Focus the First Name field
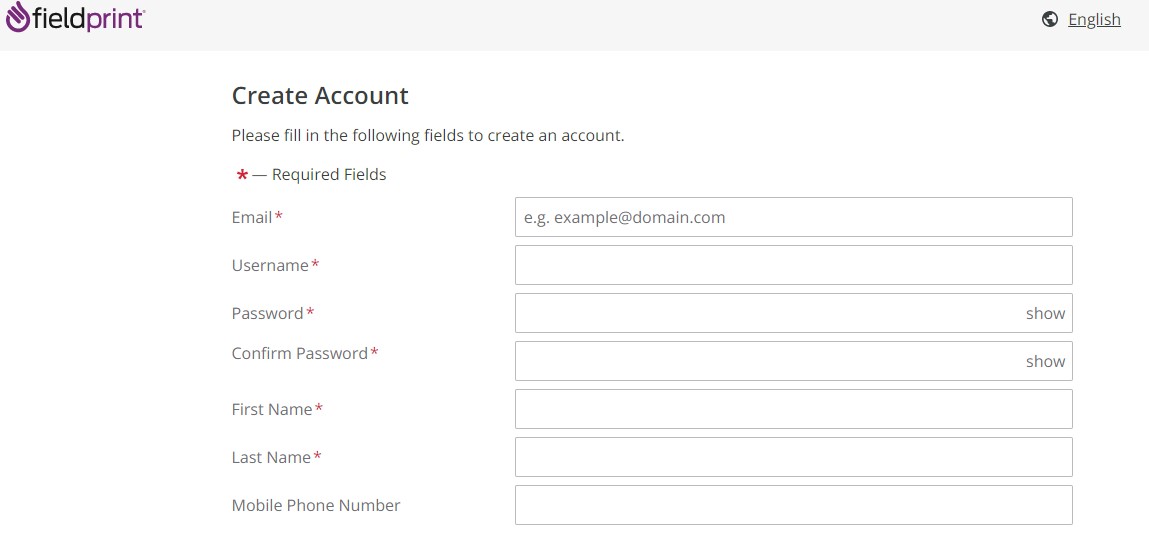The width and height of the screenshot is (1149, 534). (794, 409)
